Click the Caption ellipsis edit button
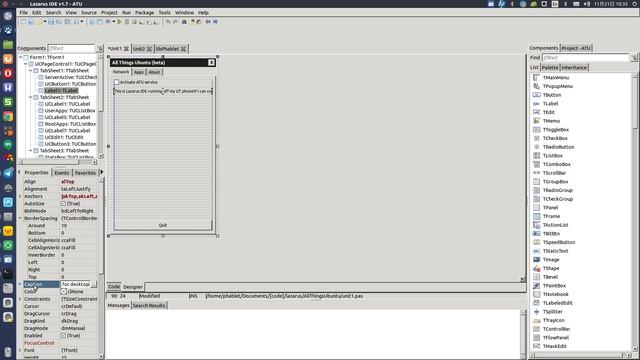Image resolution: width=640 pixels, height=360 pixels. tap(94, 284)
